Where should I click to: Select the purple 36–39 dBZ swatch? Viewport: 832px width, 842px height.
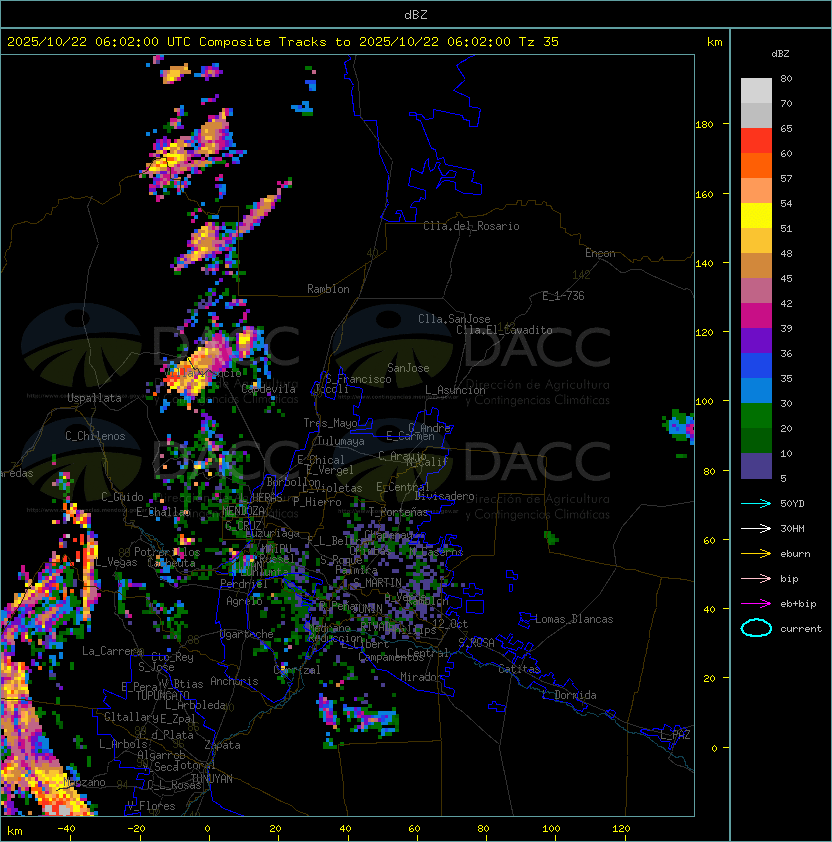tap(756, 340)
